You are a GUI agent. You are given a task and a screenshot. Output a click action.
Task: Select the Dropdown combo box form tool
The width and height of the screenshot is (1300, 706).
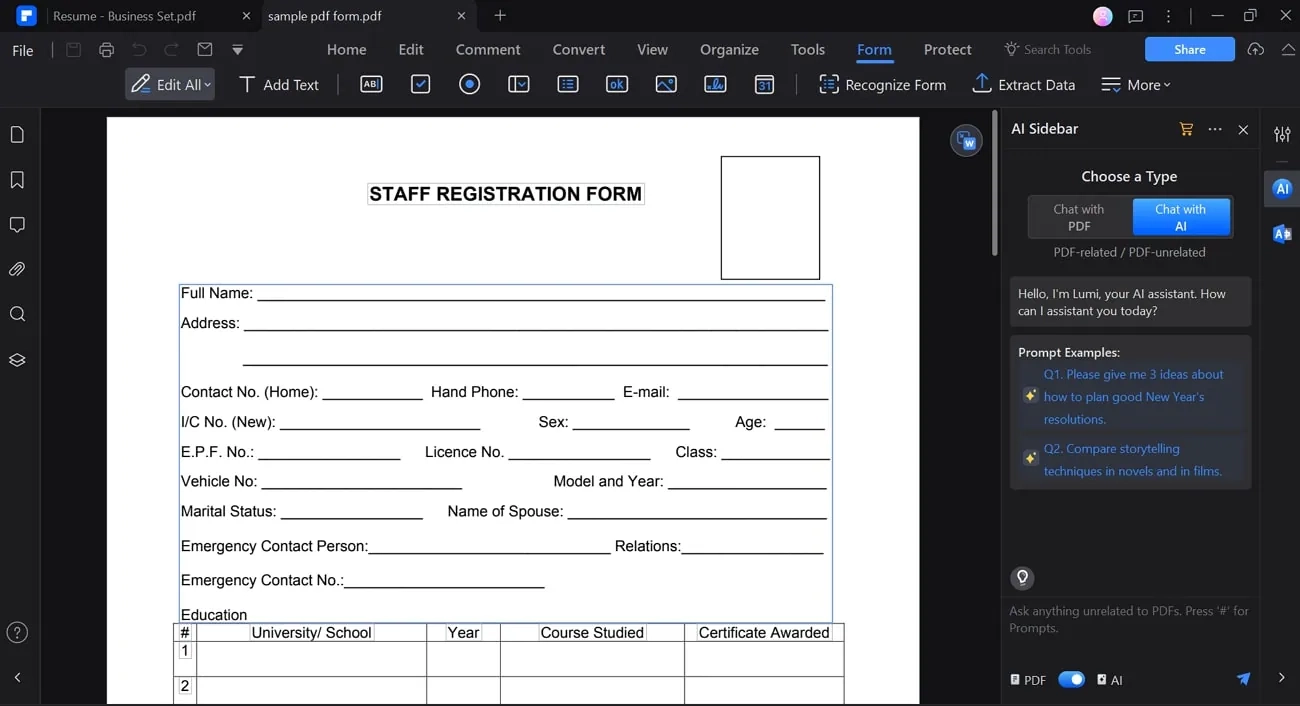click(x=519, y=85)
